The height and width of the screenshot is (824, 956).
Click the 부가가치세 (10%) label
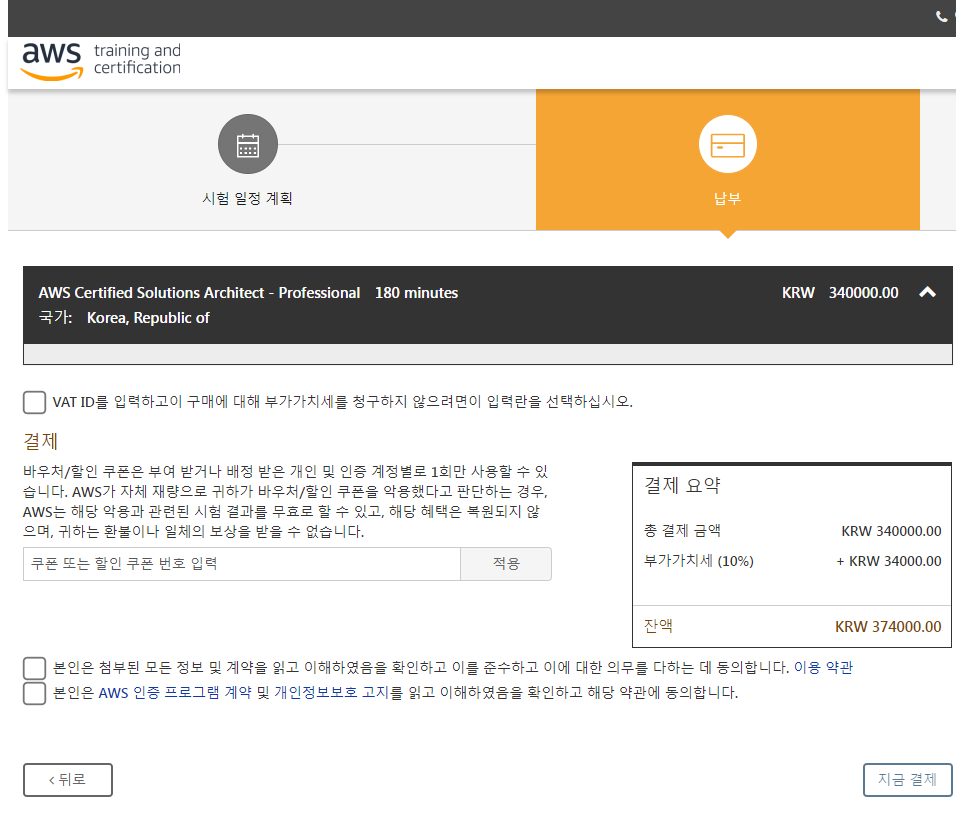(699, 561)
